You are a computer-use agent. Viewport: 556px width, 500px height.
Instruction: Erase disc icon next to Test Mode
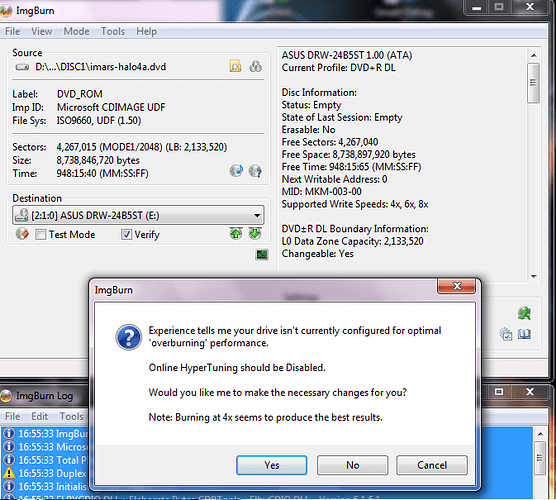22,234
